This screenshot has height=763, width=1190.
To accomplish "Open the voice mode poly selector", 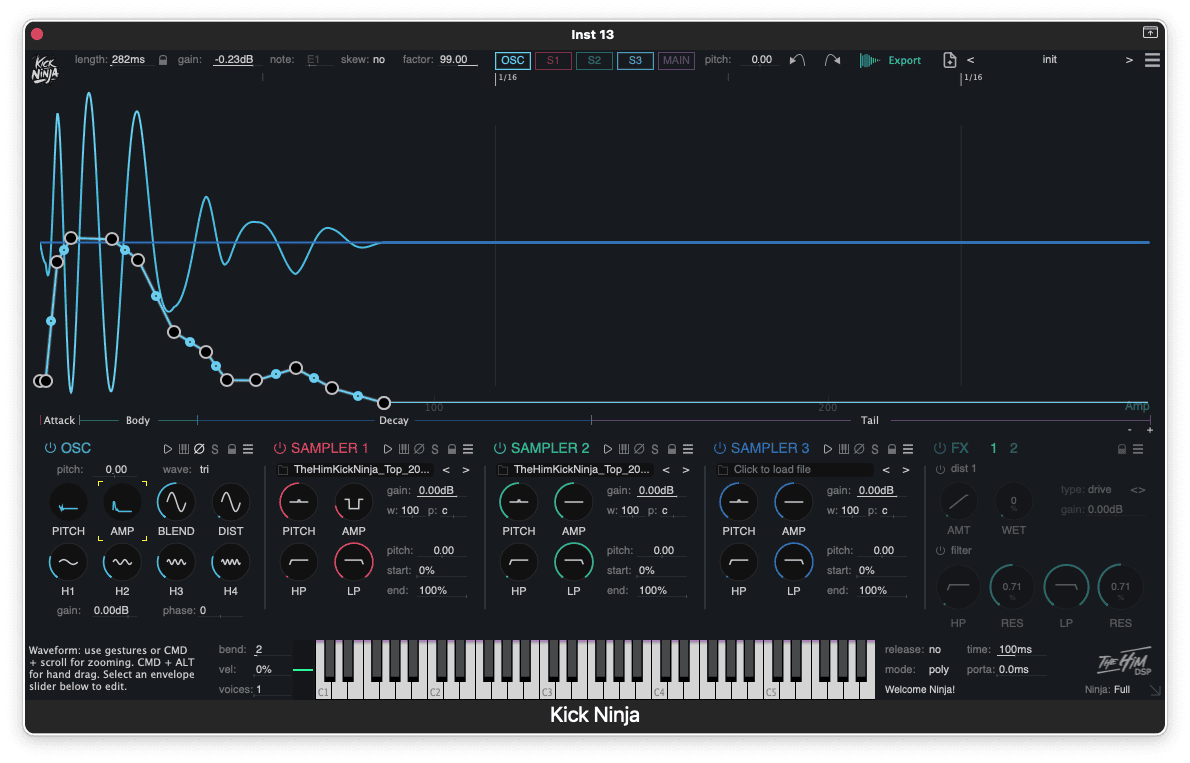I will (x=939, y=670).
